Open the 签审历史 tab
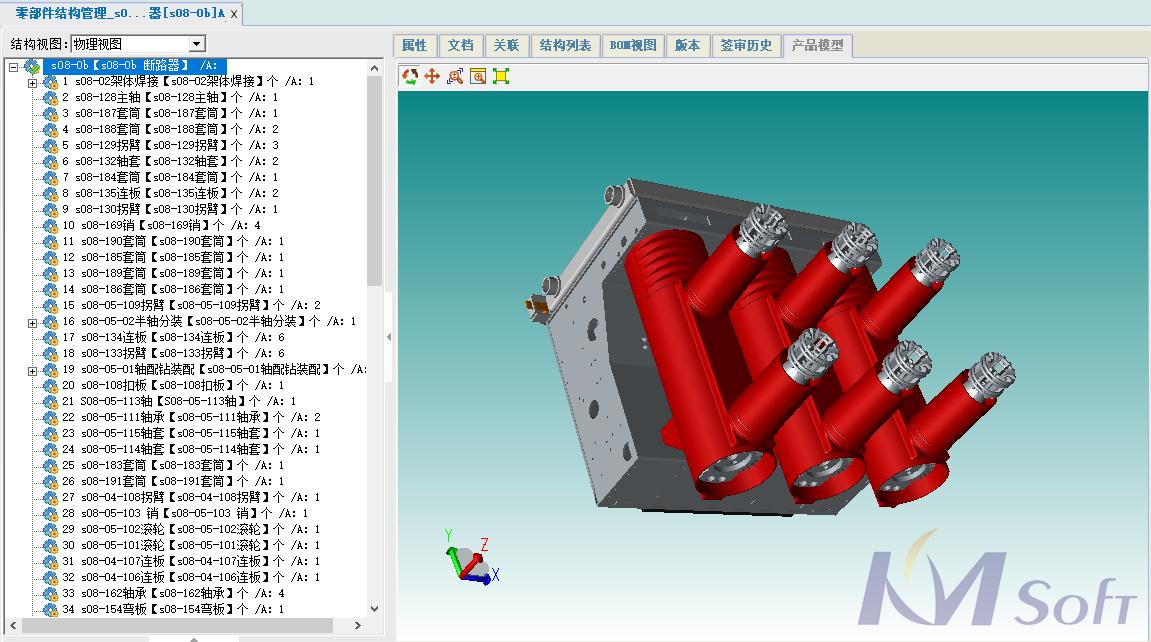The width and height of the screenshot is (1151, 642). (x=747, y=45)
